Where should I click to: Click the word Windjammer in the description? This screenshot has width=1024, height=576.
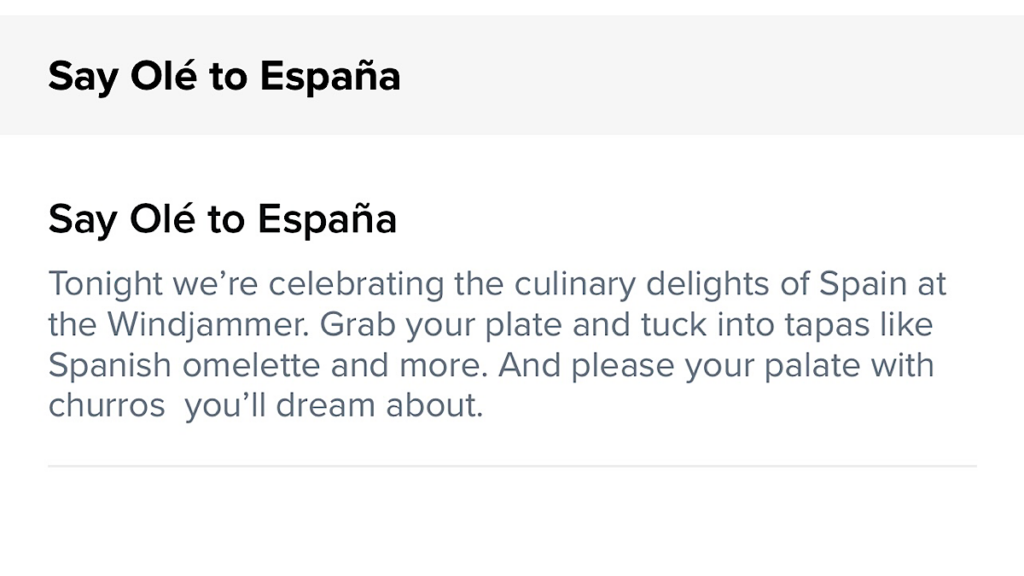208,325
